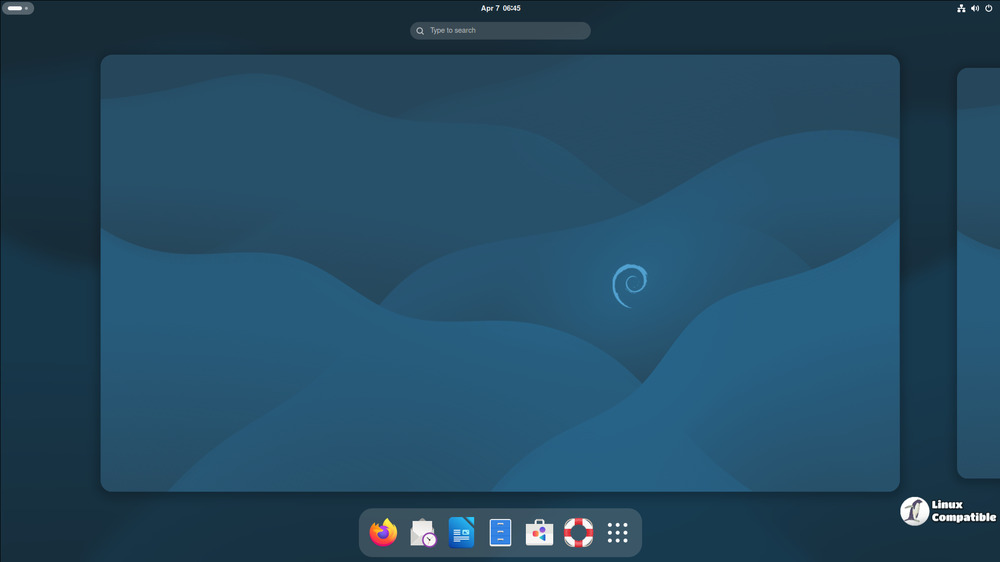Start LibreOffice Writer from the dock
1000x562 pixels.
461,533
